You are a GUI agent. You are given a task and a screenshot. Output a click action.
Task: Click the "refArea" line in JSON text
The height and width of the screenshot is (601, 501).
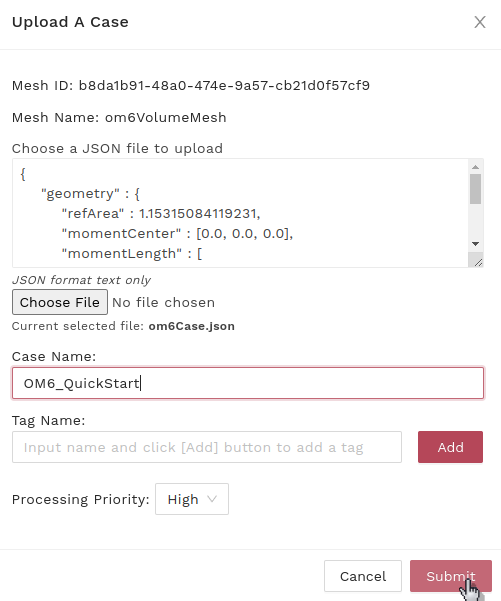(x=161, y=213)
